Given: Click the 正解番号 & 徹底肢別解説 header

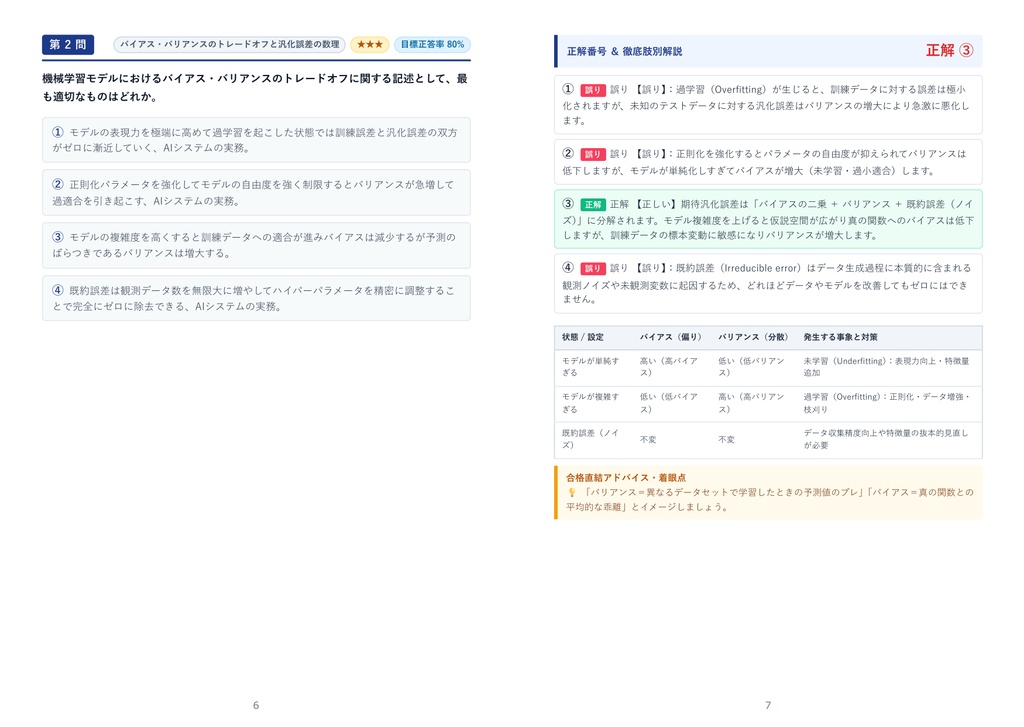Looking at the screenshot, I should 624,51.
